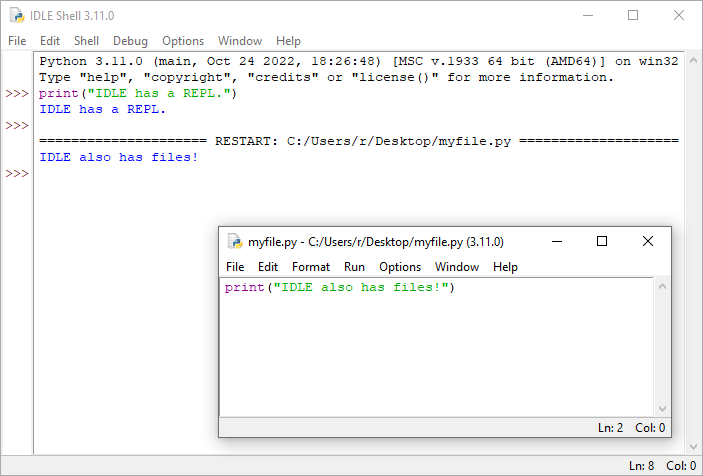Screen dimensions: 703x476
Task: Open the Edit menu in myfile.py editor
Action: [x=268, y=267]
